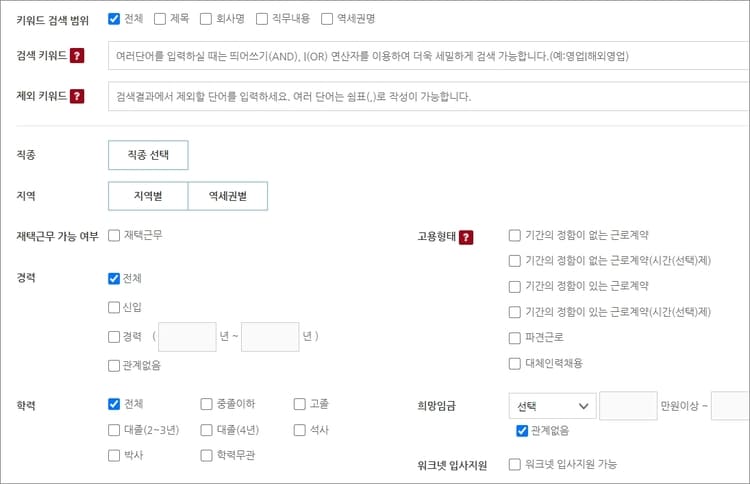The image size is (750, 484).
Task: Check 기간의 정함이 없는 근로계약 box
Action: pos(515,235)
